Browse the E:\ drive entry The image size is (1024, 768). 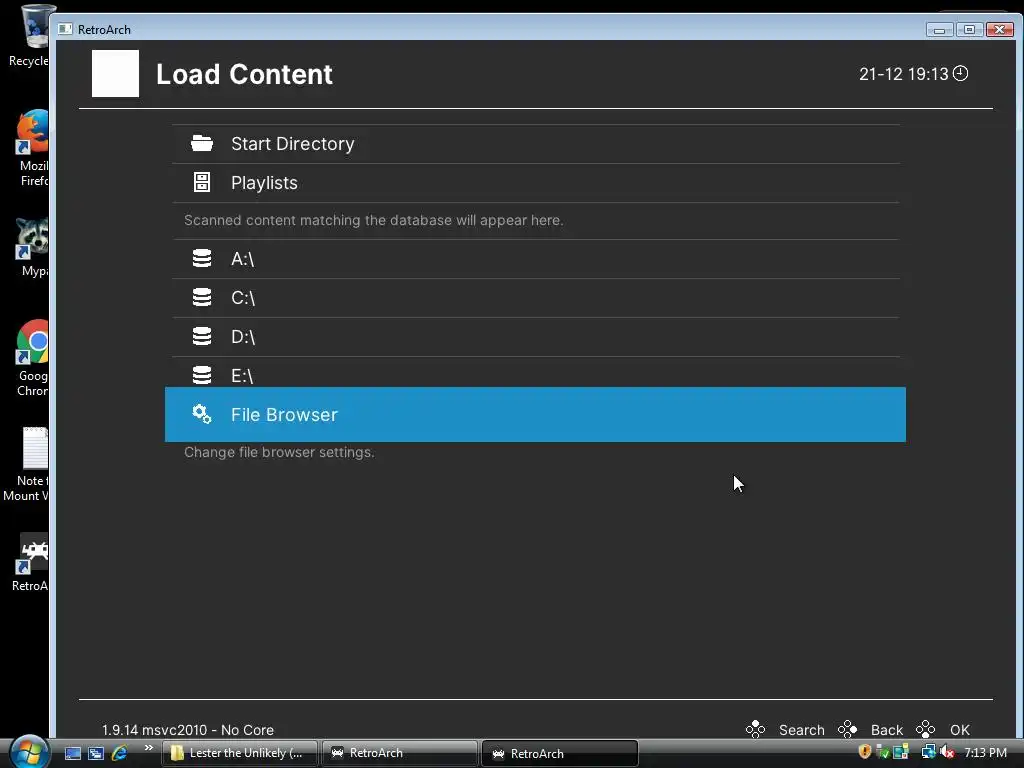click(x=536, y=372)
